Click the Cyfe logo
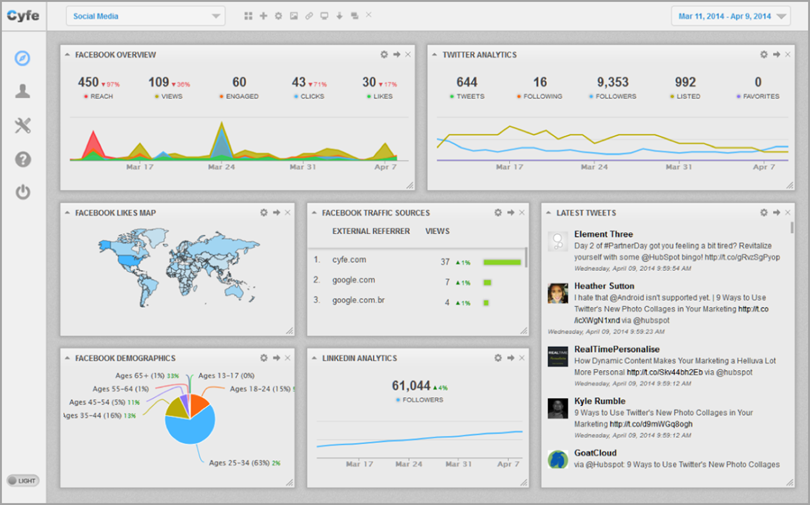Image resolution: width=810 pixels, height=505 pixels. click(23, 15)
